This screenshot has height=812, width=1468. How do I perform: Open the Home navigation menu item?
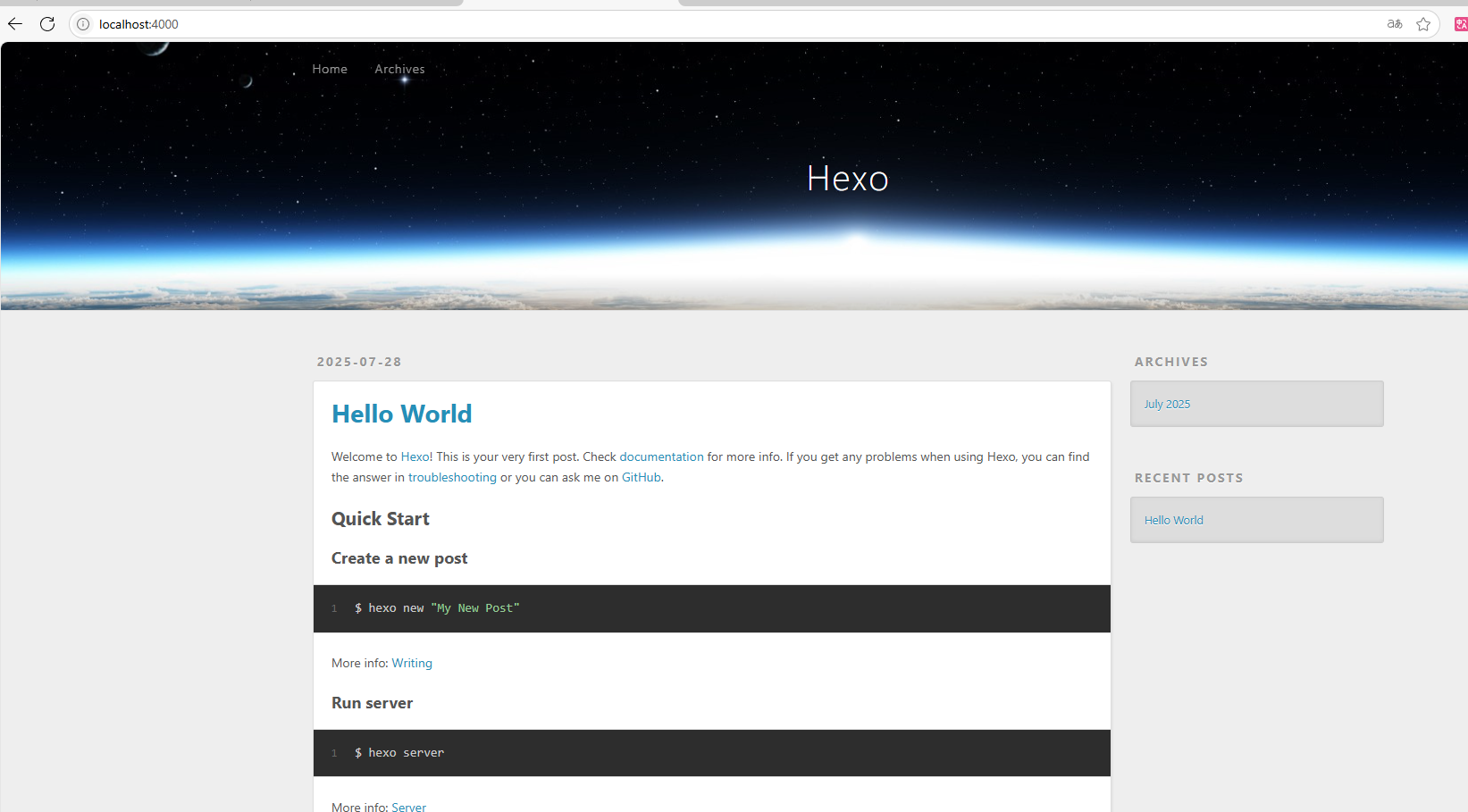[330, 69]
